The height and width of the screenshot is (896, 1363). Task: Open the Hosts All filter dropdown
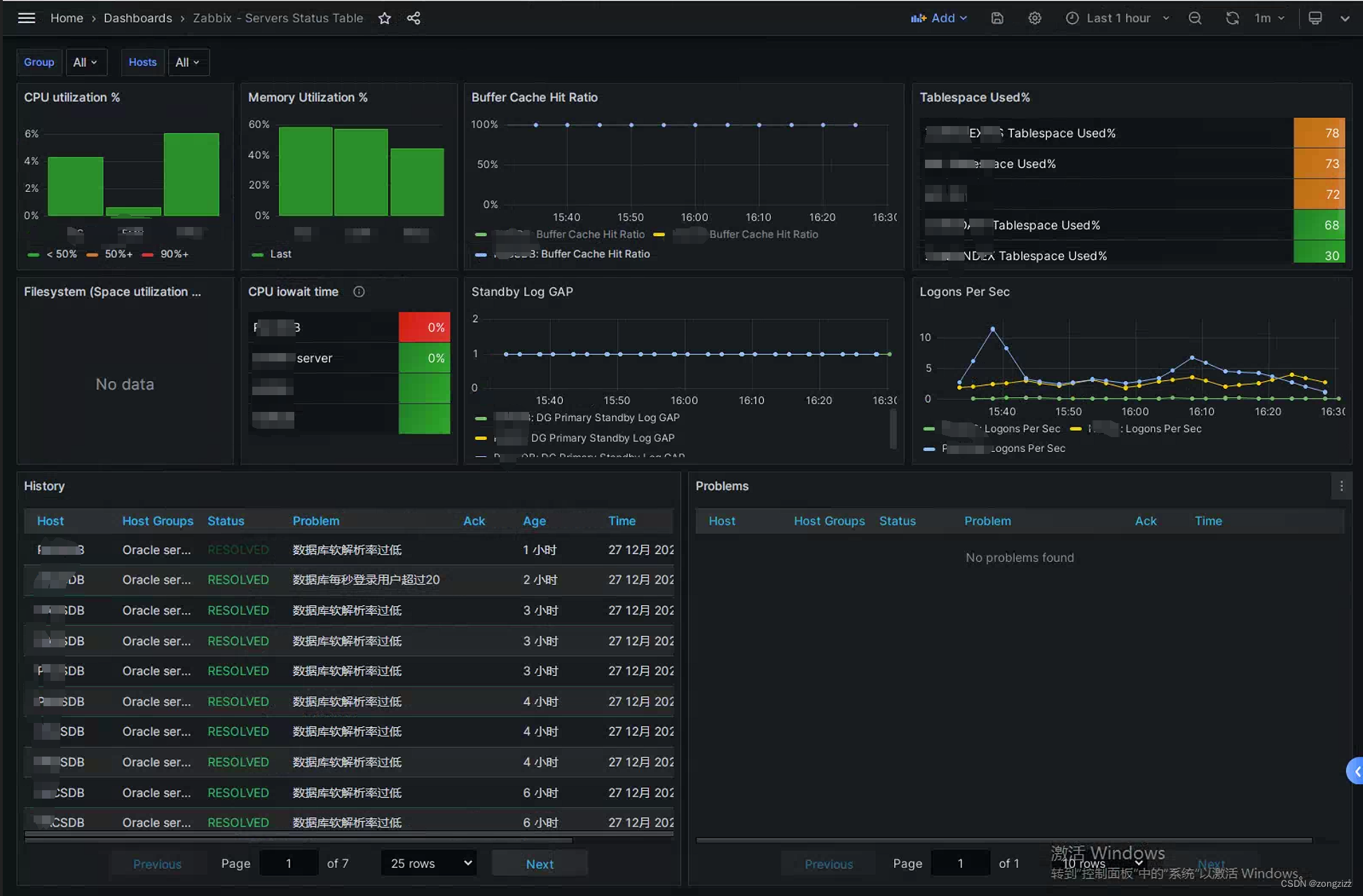[188, 62]
